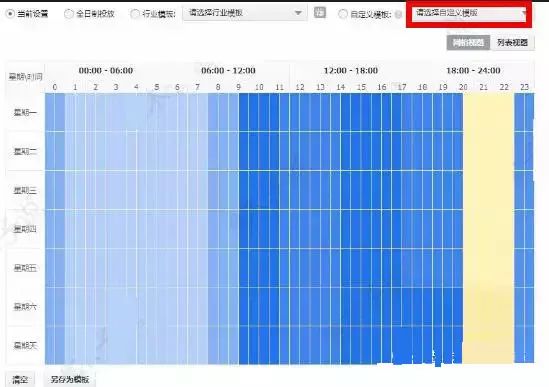Image resolution: width=549 pixels, height=387 pixels.
Task: Click the industry template dropdown arrow
Action: (298, 13)
